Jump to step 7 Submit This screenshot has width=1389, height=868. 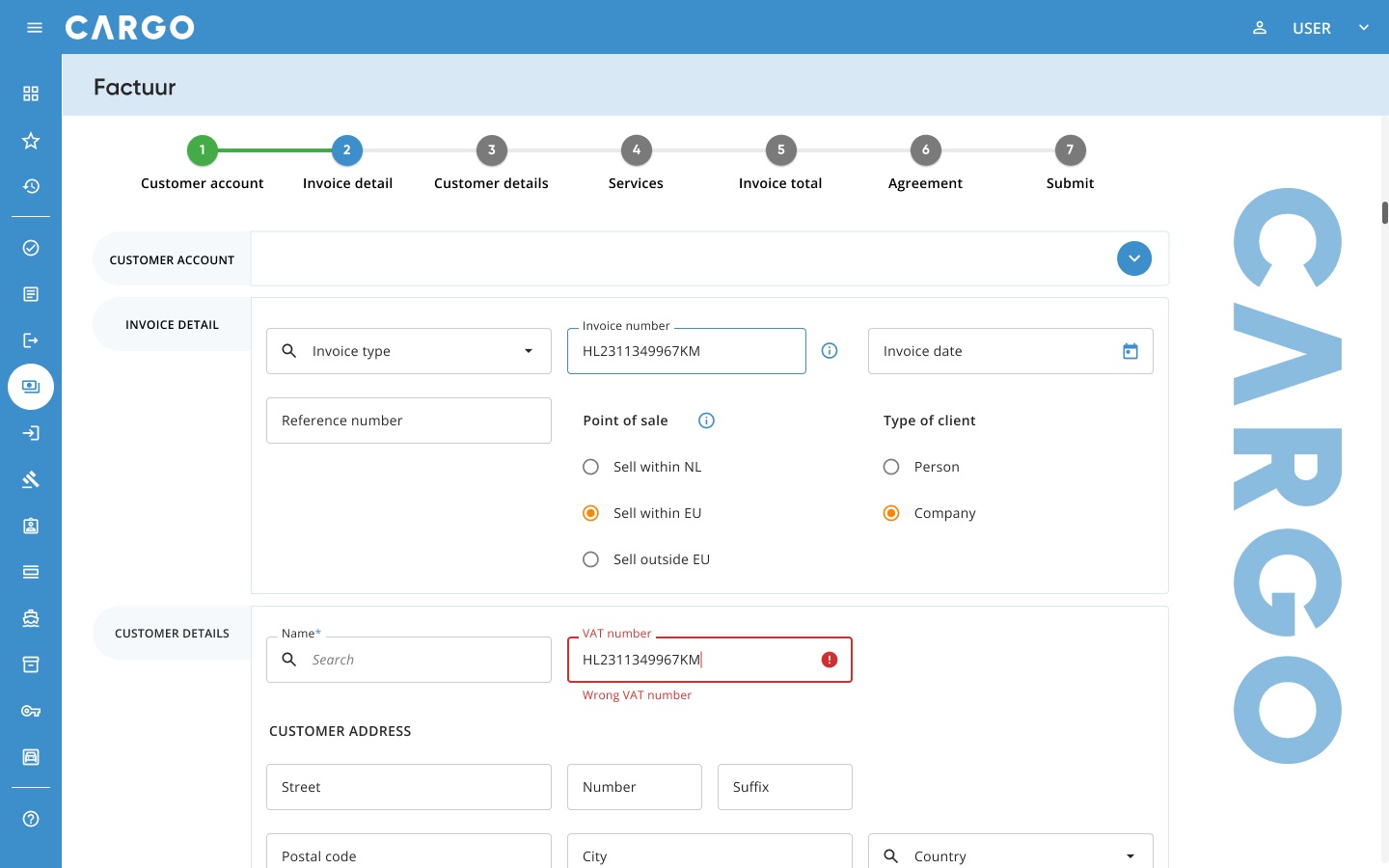click(1070, 150)
